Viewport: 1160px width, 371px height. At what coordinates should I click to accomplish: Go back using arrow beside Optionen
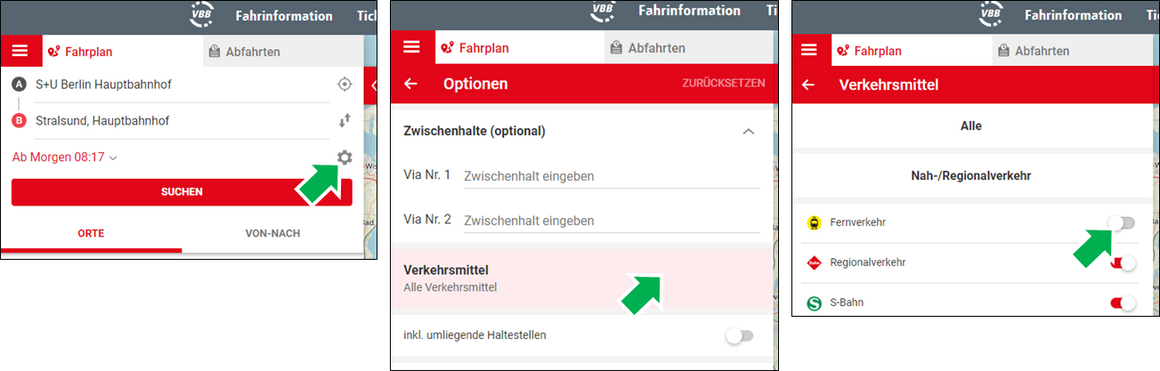tap(411, 84)
